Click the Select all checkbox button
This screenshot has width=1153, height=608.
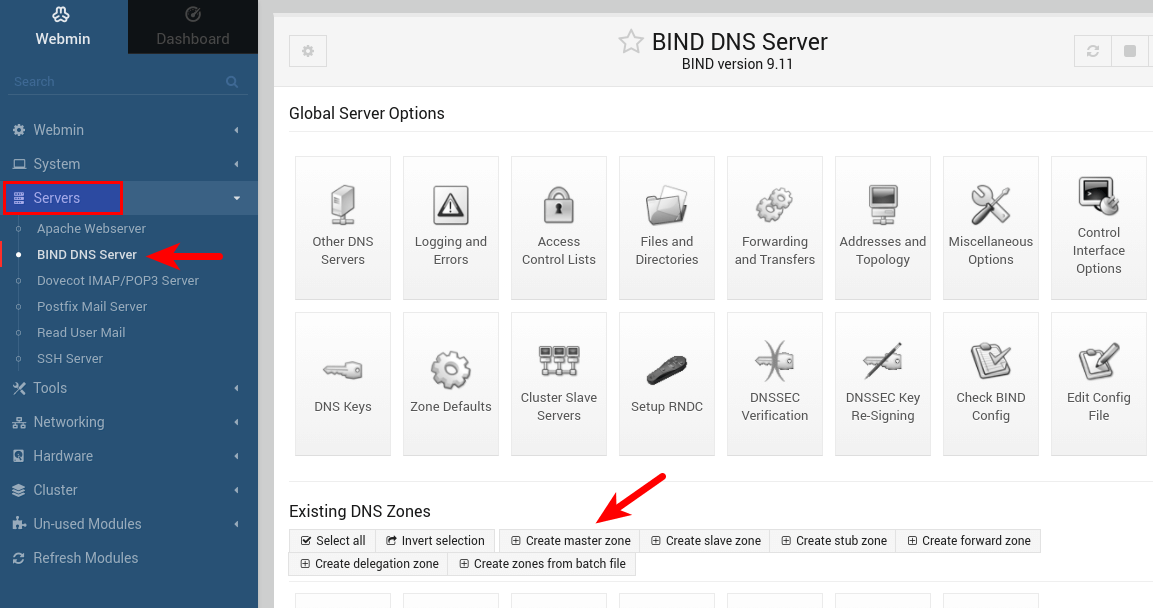click(333, 541)
